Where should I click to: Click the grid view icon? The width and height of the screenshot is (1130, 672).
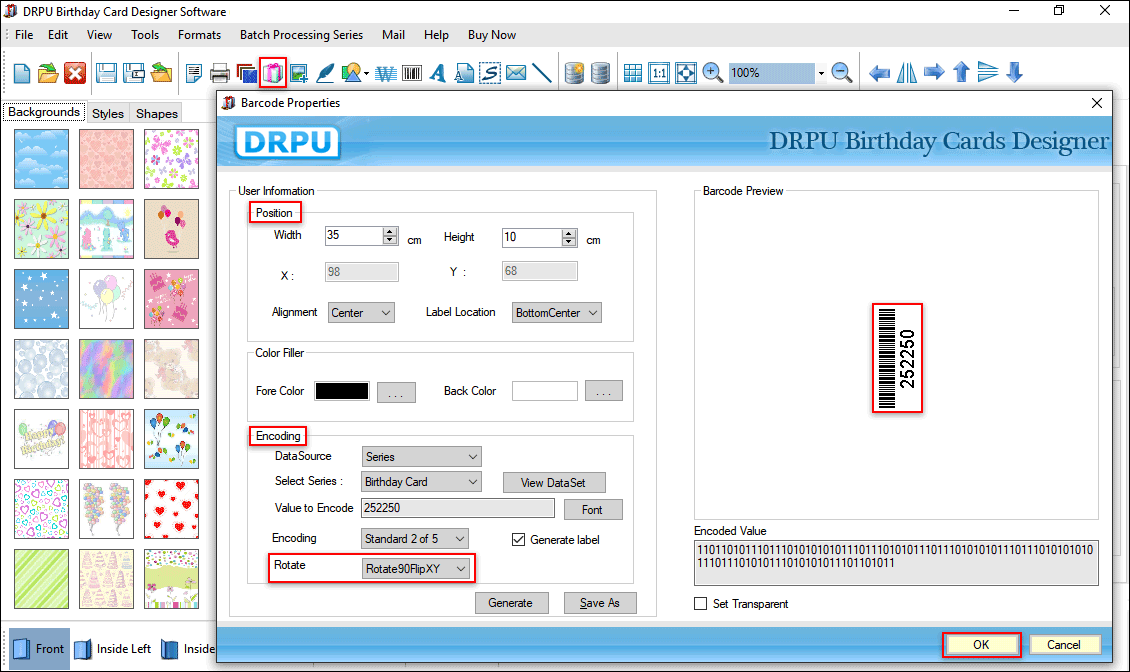(633, 73)
